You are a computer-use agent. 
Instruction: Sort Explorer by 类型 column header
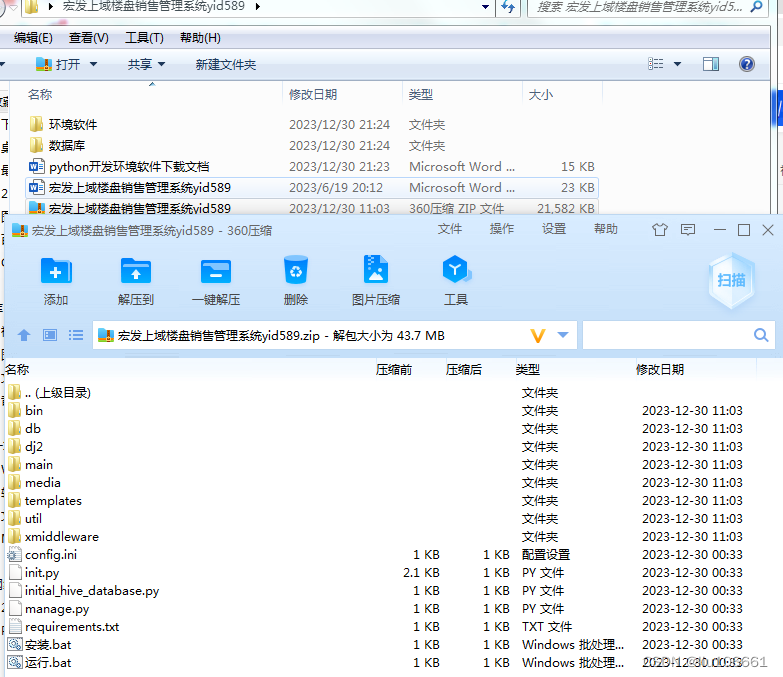[x=421, y=94]
